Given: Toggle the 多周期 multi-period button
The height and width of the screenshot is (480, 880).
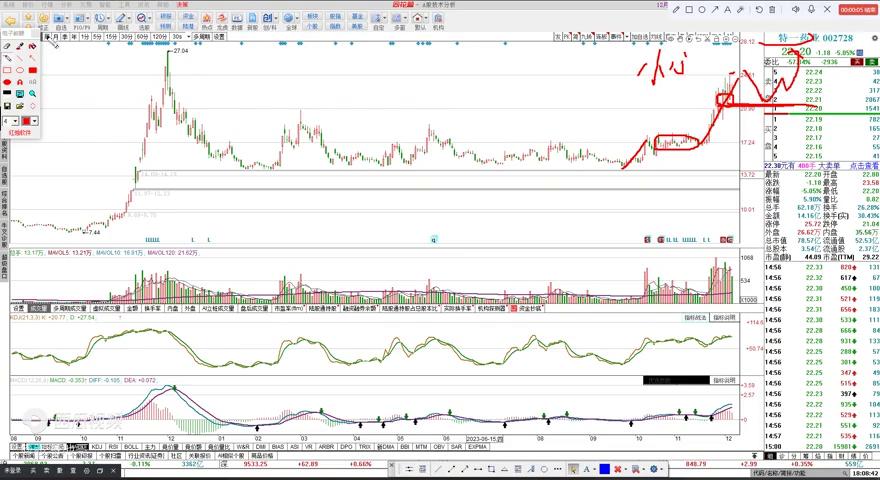Looking at the screenshot, I should click(202, 36).
